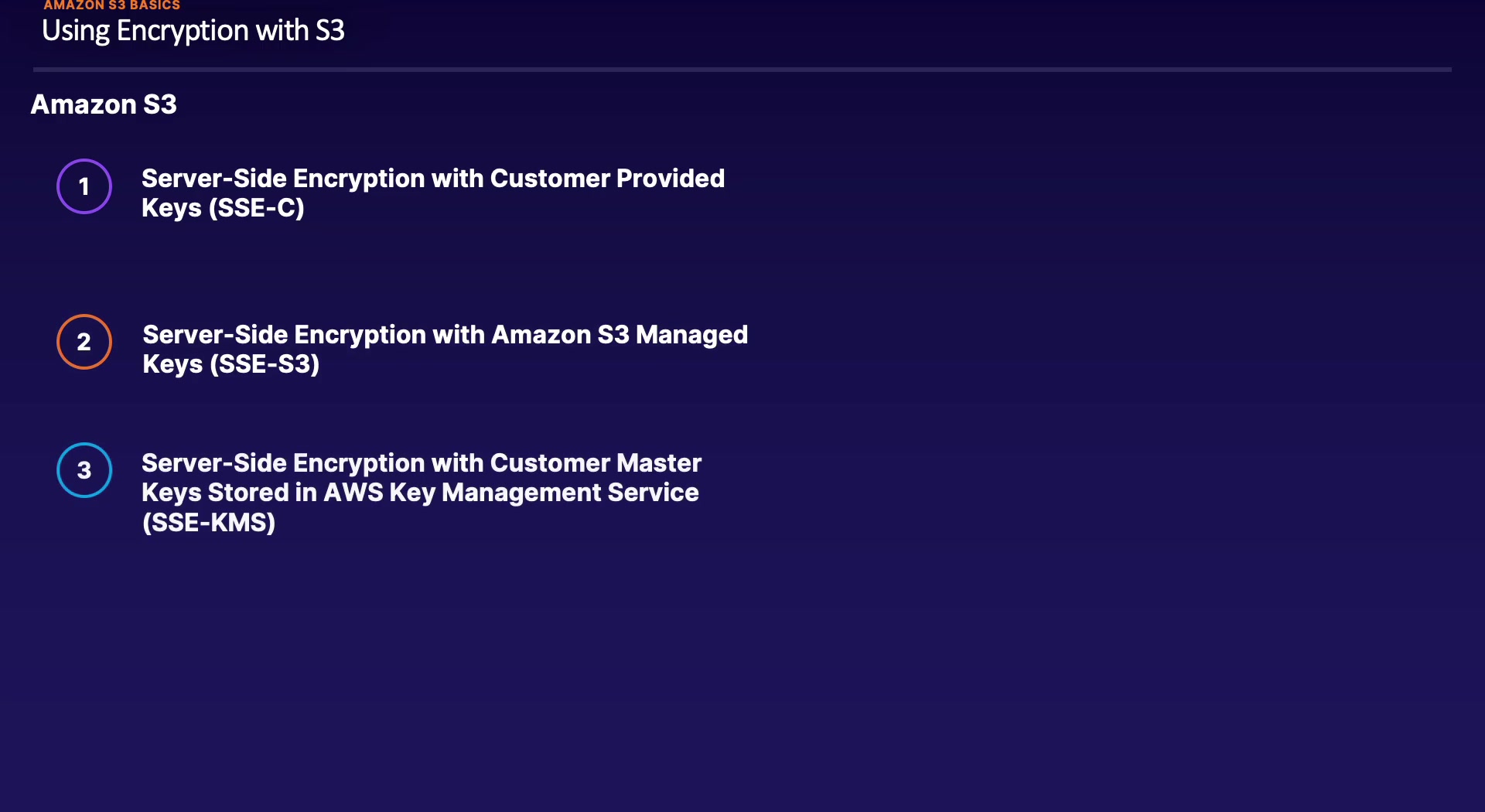Select the Keys (SSE-C) text
1485x812 pixels.
click(223, 208)
